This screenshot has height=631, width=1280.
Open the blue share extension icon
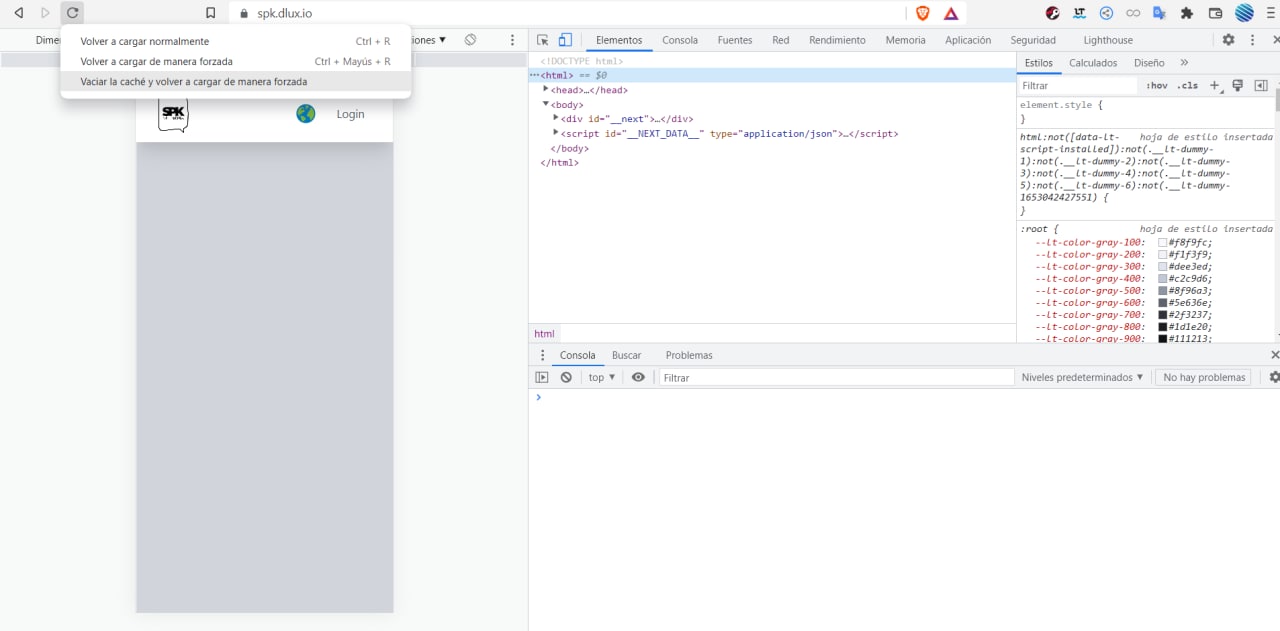[1106, 13]
